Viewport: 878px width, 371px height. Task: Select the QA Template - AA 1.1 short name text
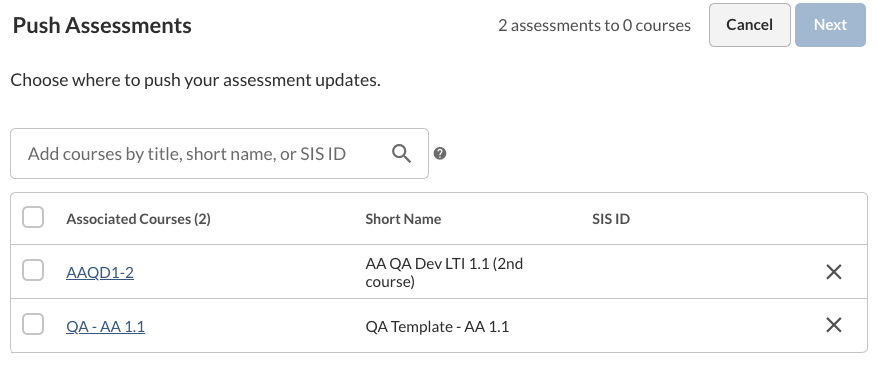pos(437,326)
